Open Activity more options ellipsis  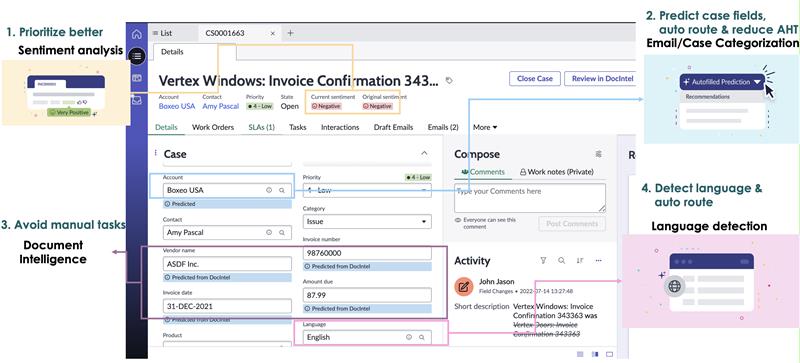click(598, 260)
